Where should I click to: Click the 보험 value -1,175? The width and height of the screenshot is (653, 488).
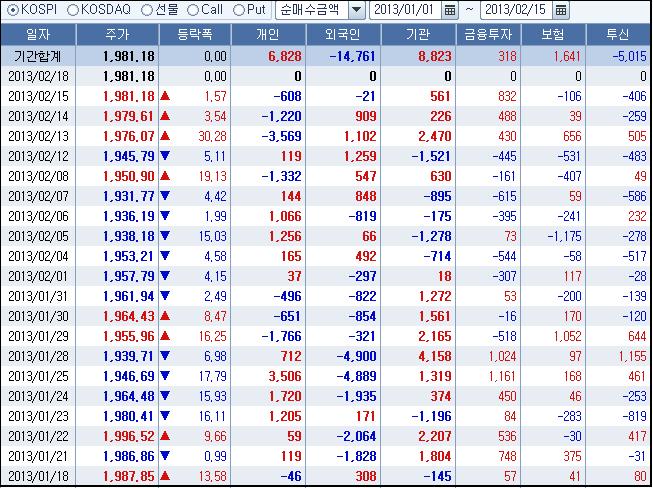(564, 237)
